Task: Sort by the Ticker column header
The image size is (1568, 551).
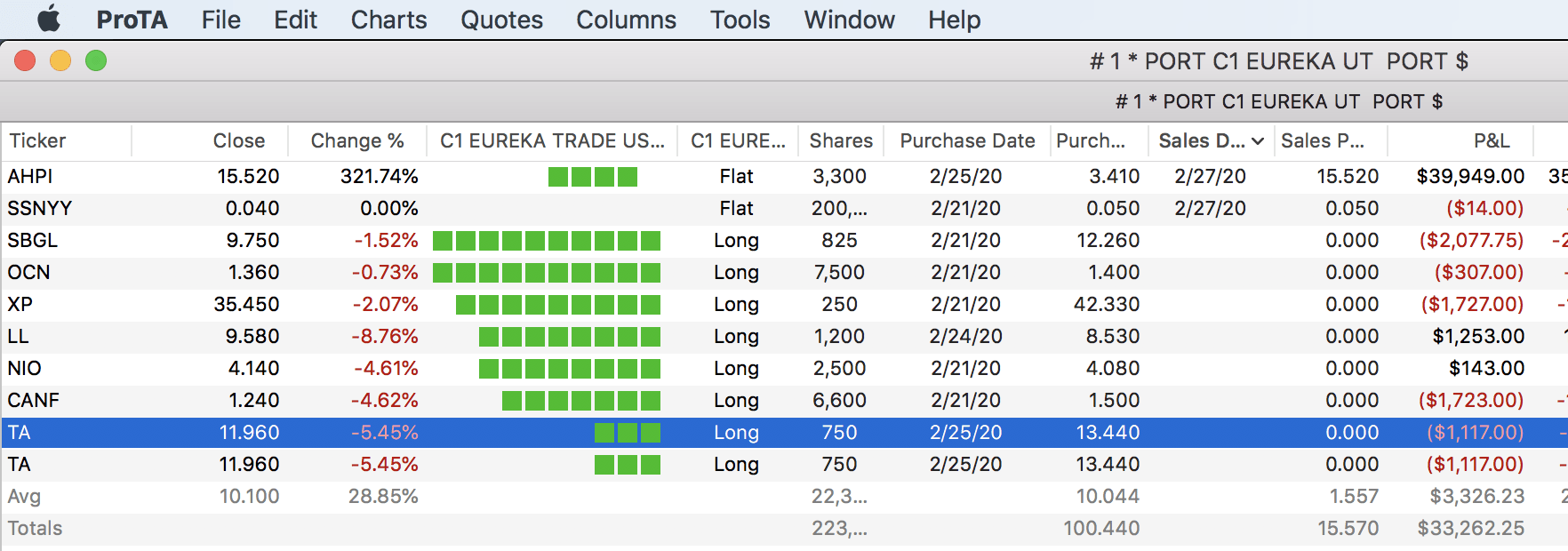Action: pyautogui.click(x=37, y=141)
